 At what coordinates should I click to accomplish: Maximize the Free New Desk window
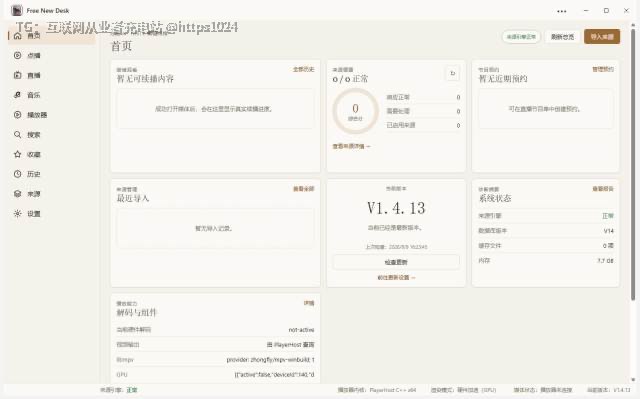tap(606, 11)
